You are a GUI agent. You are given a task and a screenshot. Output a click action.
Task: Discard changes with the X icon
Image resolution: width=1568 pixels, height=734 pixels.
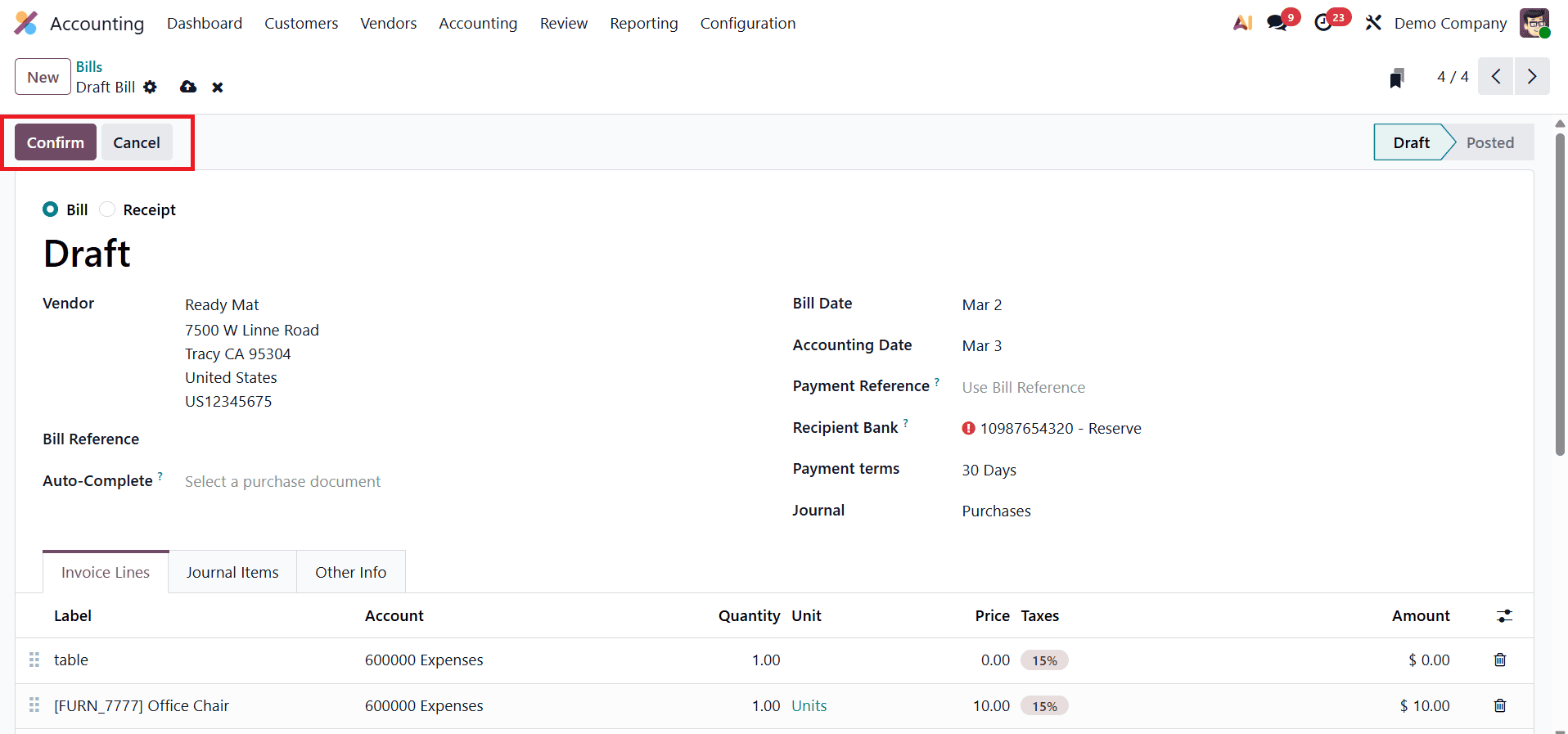coord(218,88)
